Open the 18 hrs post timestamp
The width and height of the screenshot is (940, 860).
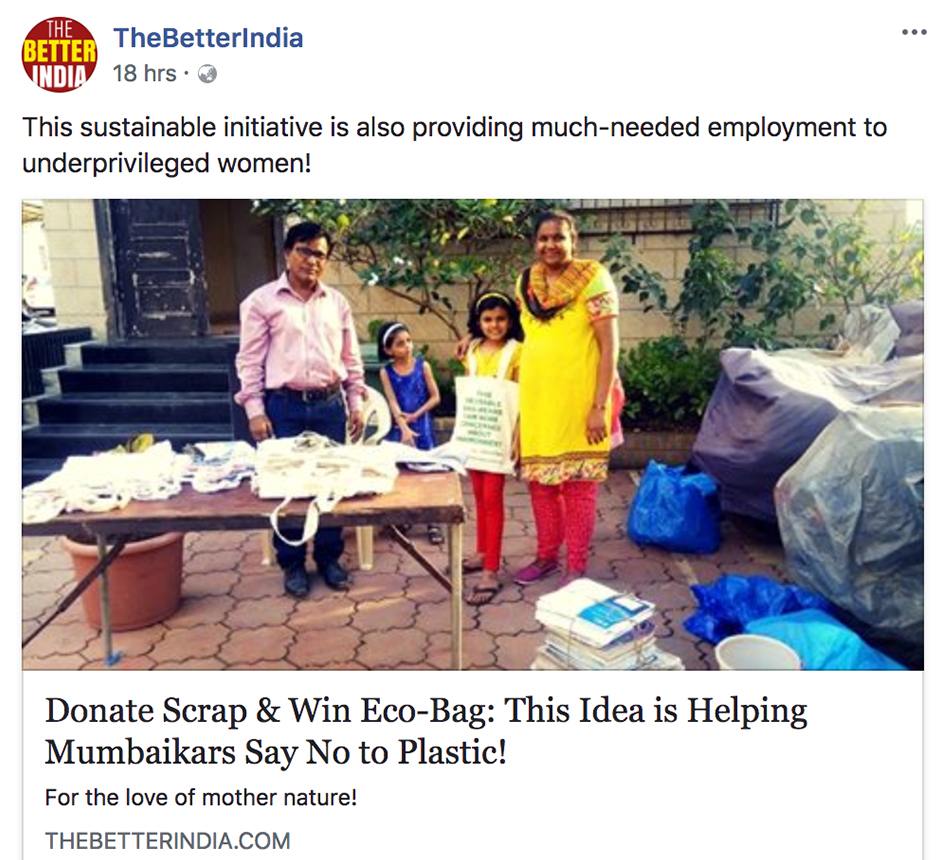pyautogui.click(x=144, y=74)
